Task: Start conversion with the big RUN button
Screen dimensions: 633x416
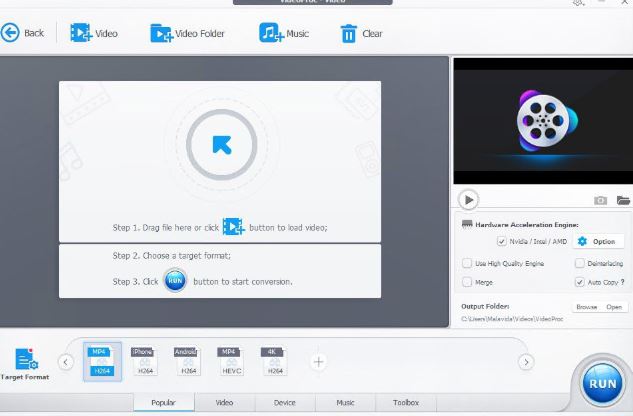Action: click(x=602, y=383)
